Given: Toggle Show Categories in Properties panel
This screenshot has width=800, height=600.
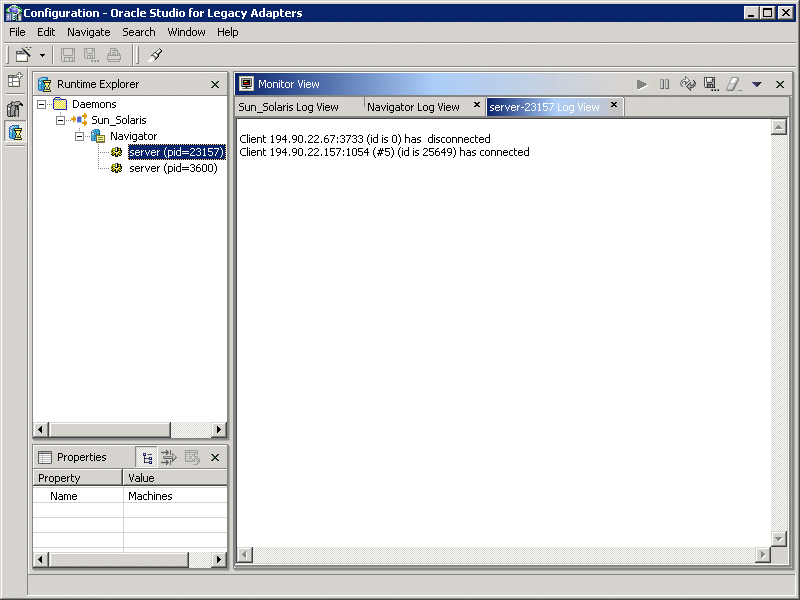Looking at the screenshot, I should (147, 458).
